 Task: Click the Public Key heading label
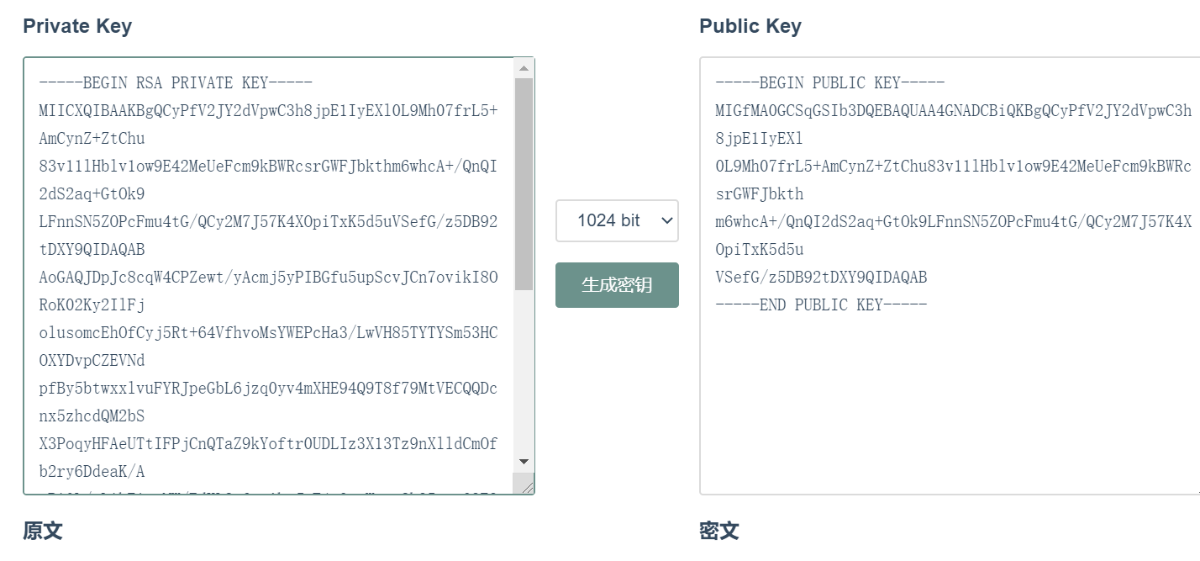click(750, 27)
